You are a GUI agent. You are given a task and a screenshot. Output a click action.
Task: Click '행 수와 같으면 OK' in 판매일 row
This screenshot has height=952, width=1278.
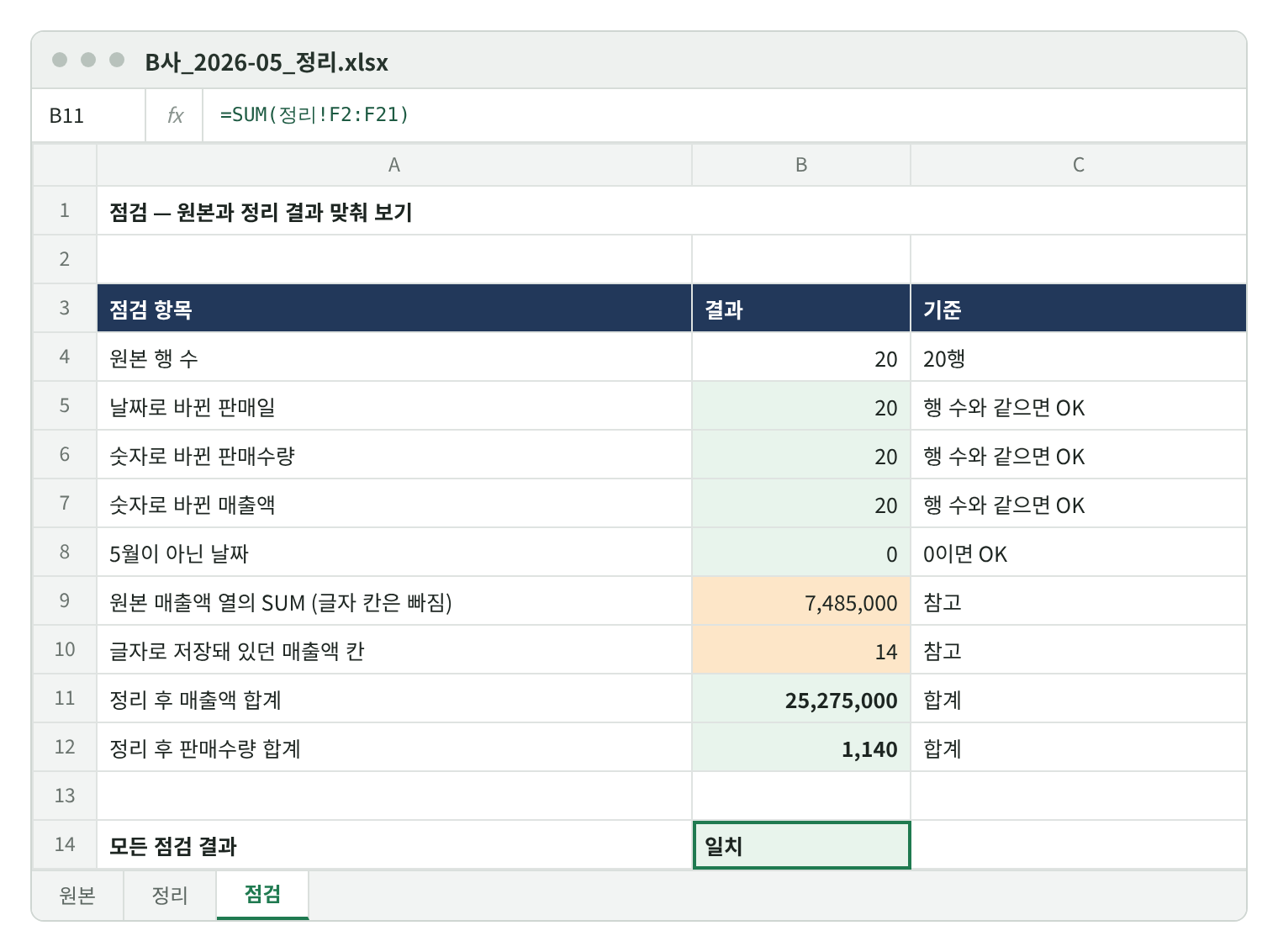pos(1079,406)
